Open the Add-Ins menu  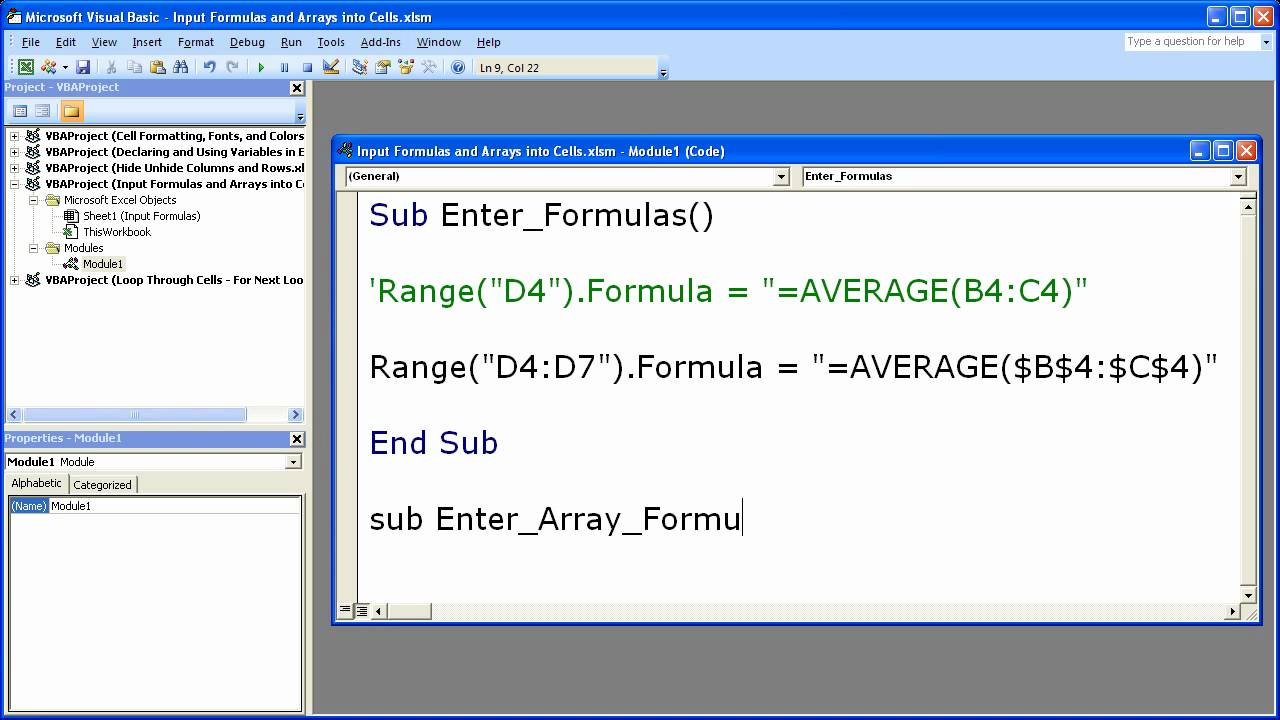coord(381,42)
